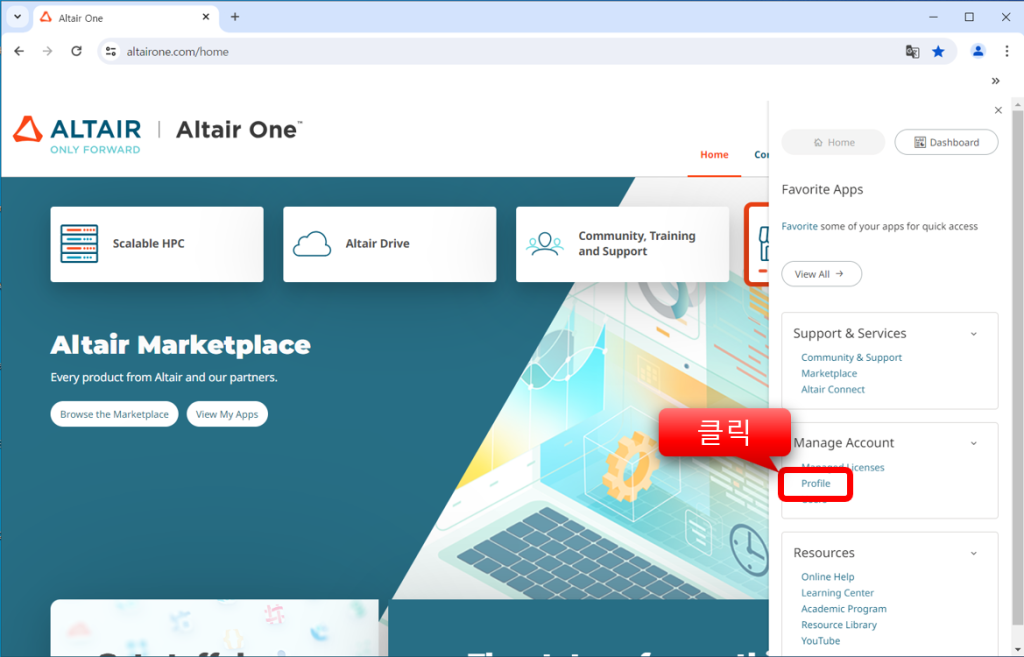Click the translate page icon
The height and width of the screenshot is (657, 1024).
pos(912,51)
